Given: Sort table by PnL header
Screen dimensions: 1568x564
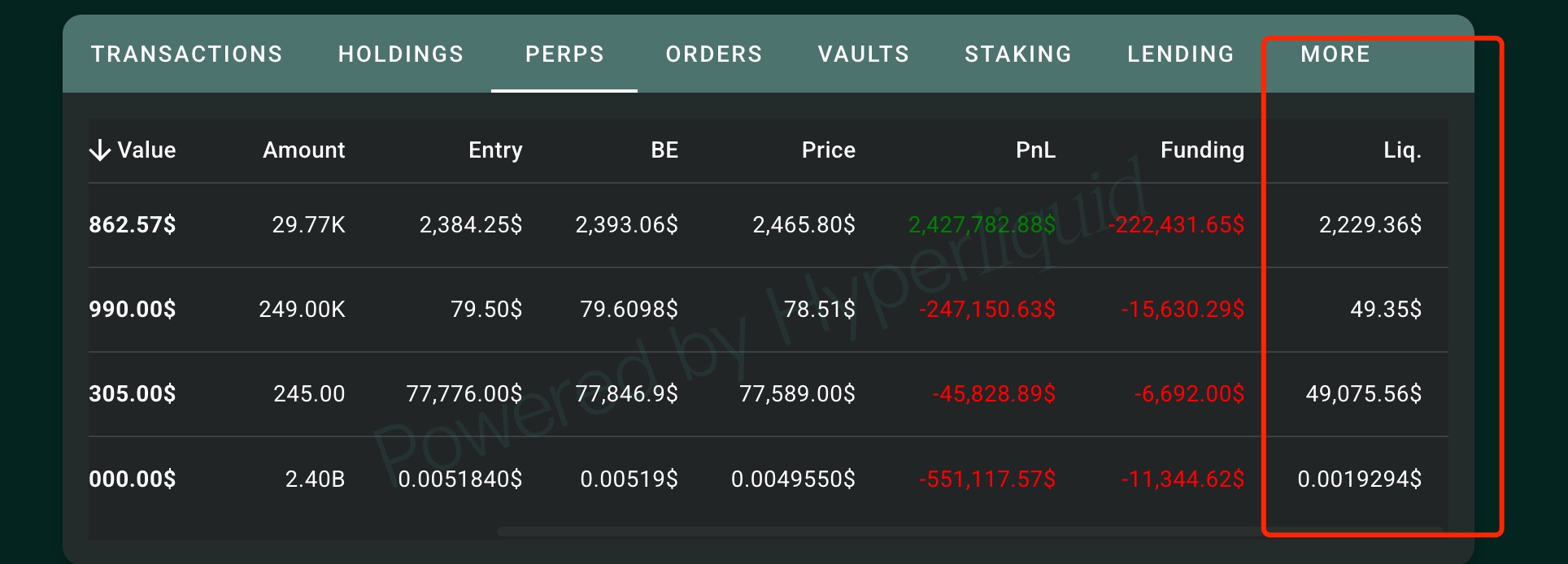Looking at the screenshot, I should (1036, 150).
